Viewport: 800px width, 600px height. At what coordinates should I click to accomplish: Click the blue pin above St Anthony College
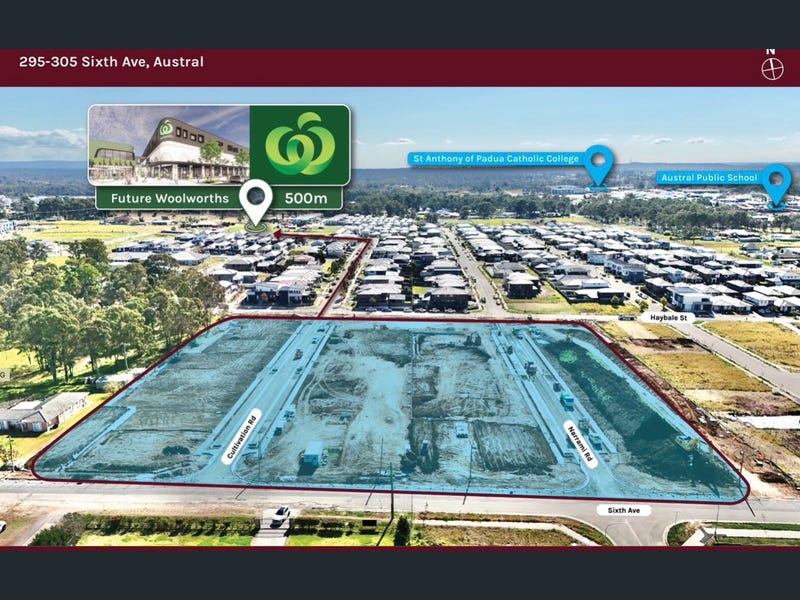tap(598, 163)
